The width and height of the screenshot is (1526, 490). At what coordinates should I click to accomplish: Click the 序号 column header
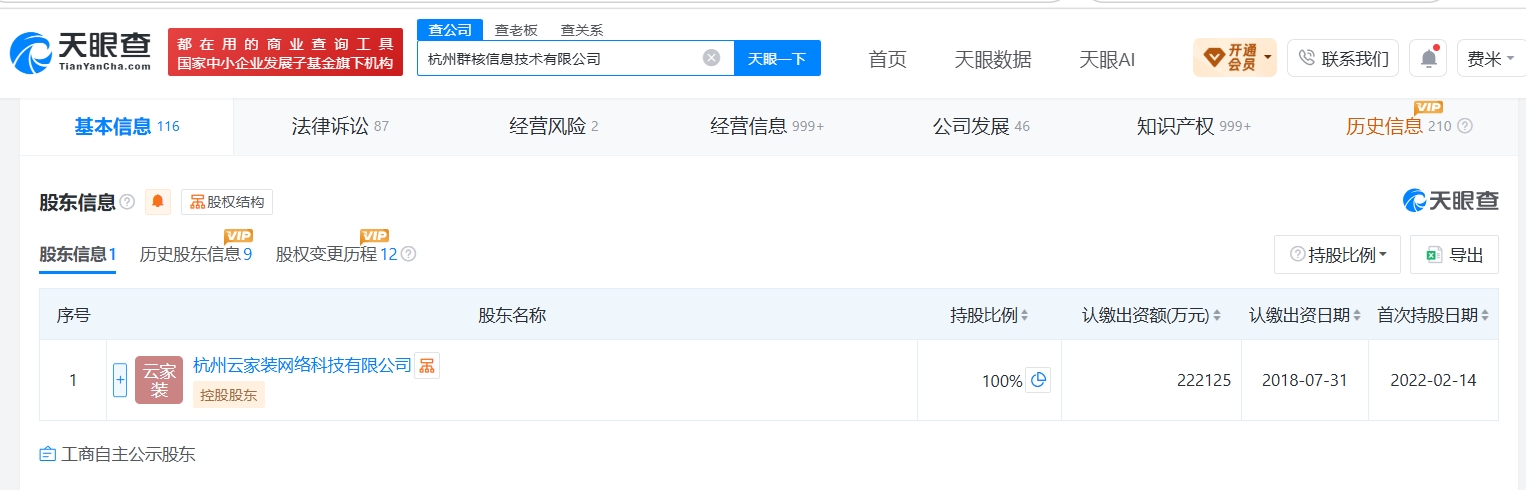tap(73, 315)
